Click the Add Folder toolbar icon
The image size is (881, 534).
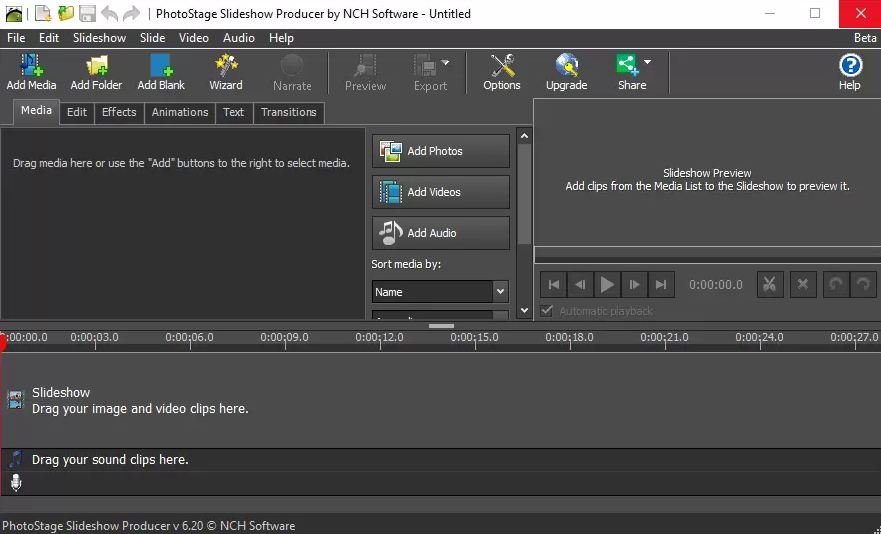click(x=96, y=71)
